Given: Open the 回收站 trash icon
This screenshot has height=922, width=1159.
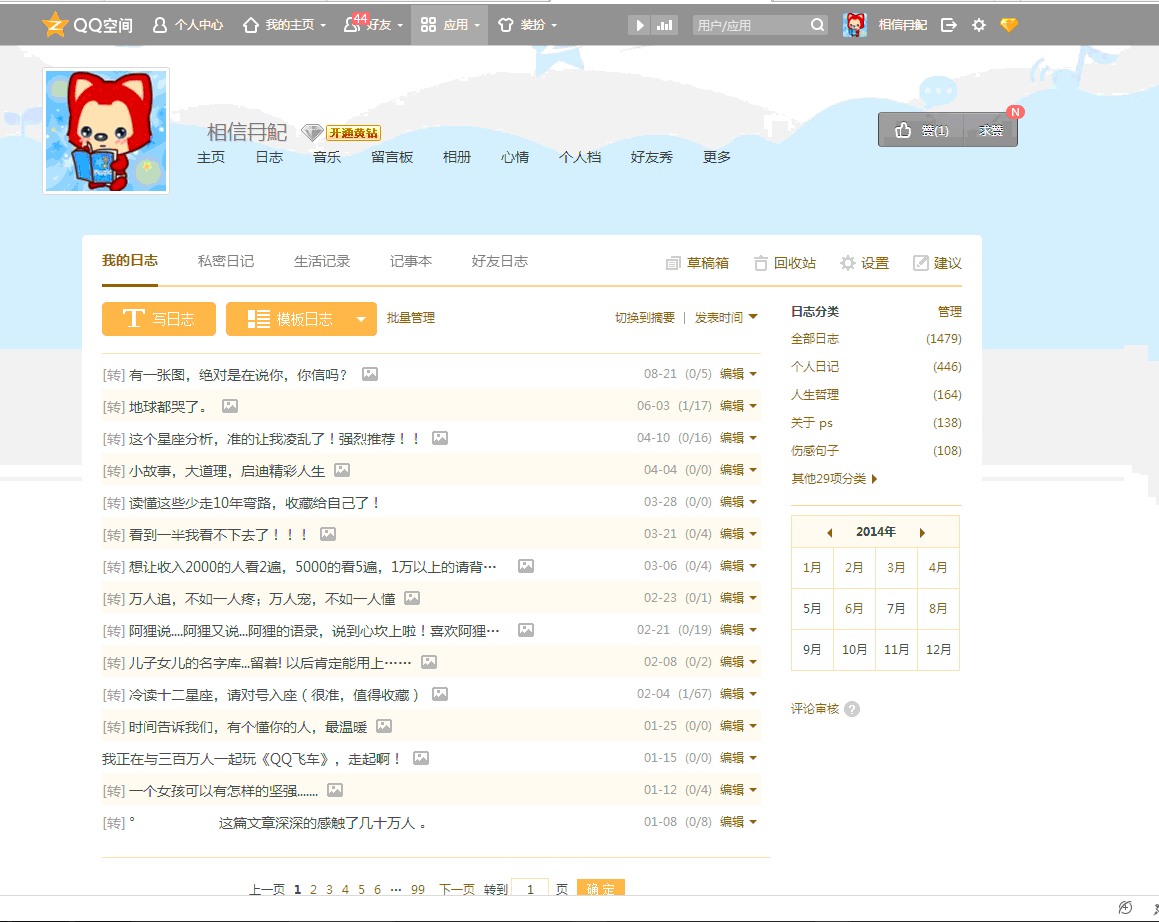Looking at the screenshot, I should 761,263.
